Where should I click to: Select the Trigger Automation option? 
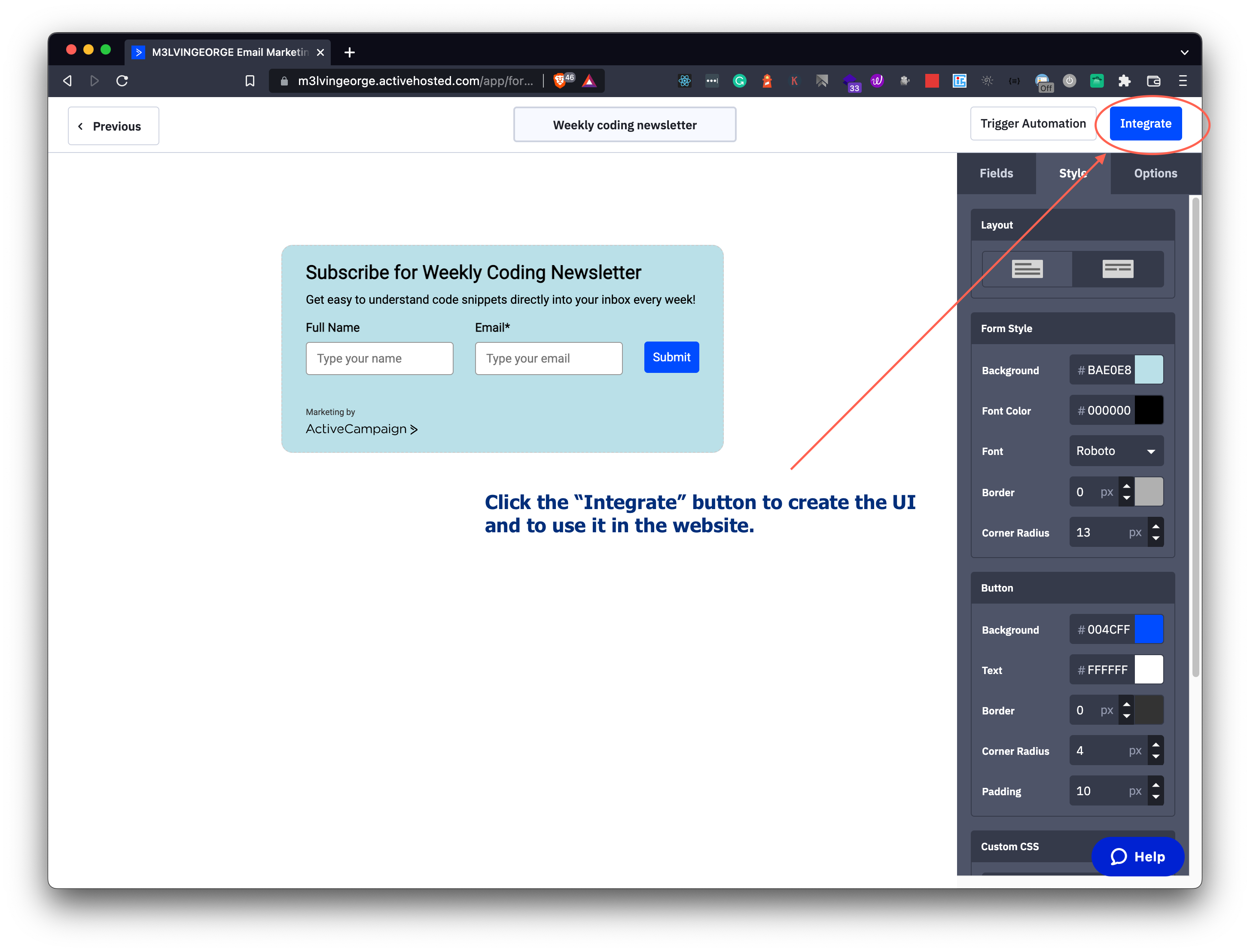point(1033,124)
